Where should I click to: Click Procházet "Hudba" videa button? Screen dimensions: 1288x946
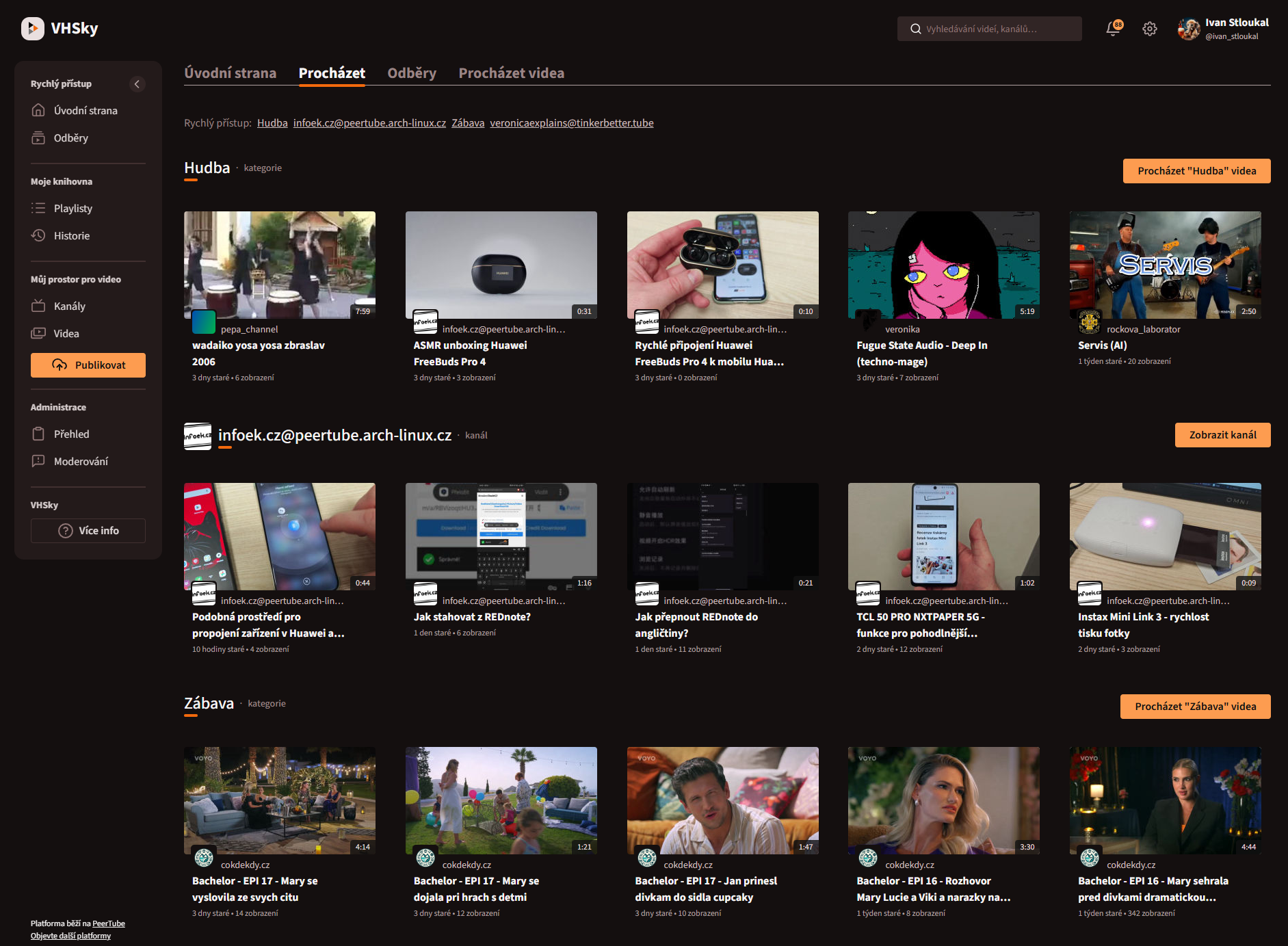1196,171
